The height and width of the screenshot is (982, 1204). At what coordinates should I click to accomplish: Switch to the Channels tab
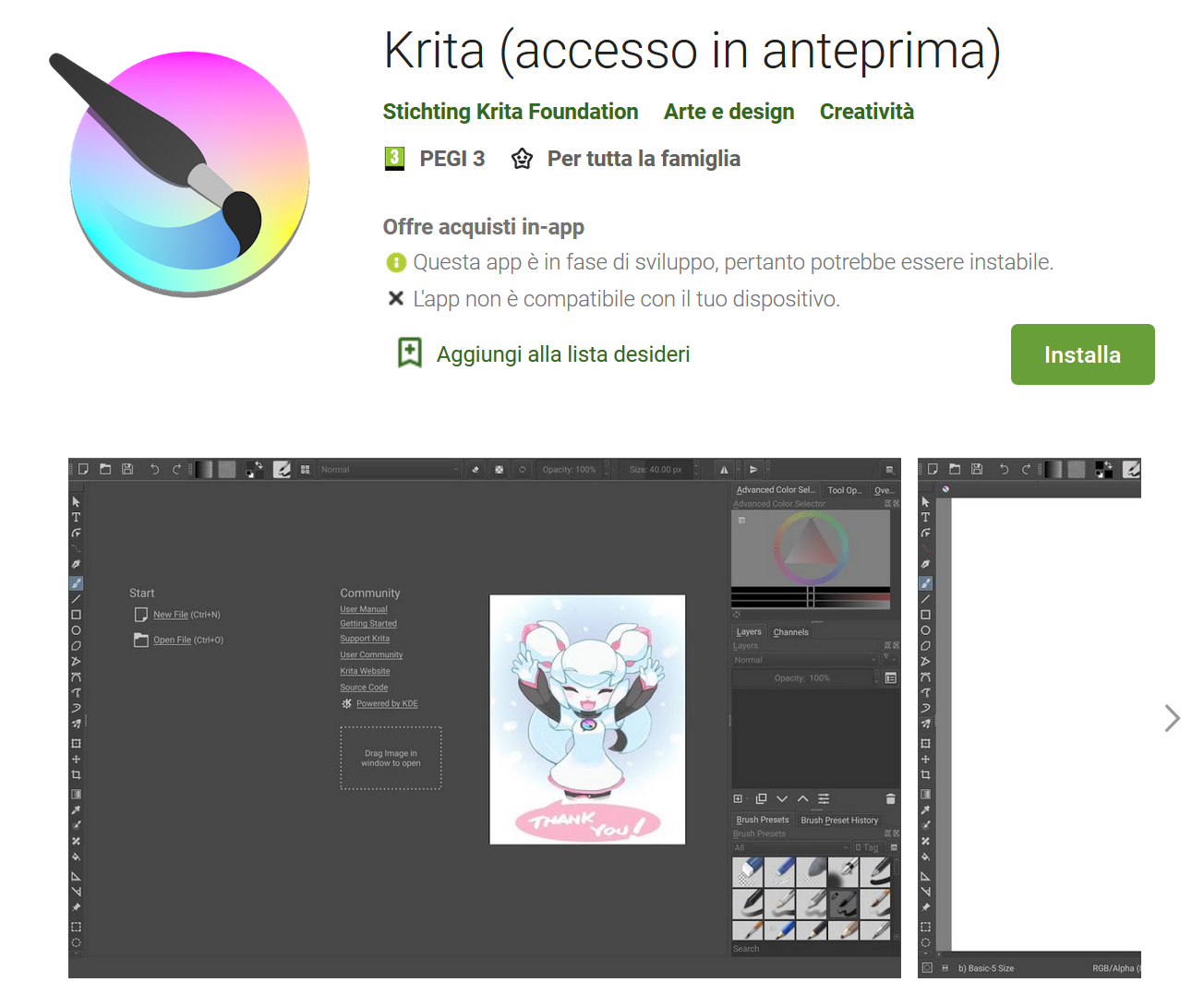pos(790,632)
